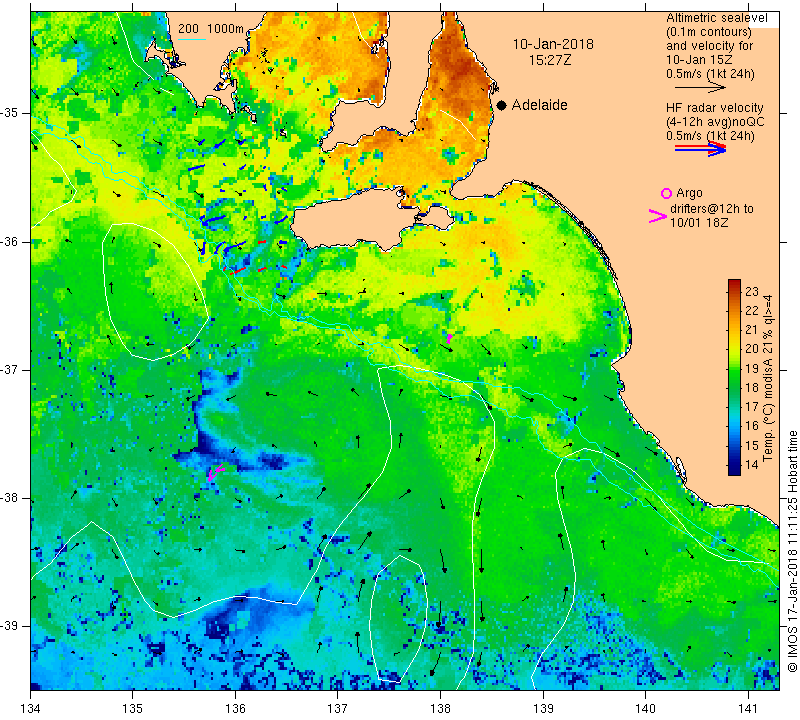The height and width of the screenshot is (720, 800).
Task: Click the 14 value on temperature scale
Action: (x=752, y=464)
